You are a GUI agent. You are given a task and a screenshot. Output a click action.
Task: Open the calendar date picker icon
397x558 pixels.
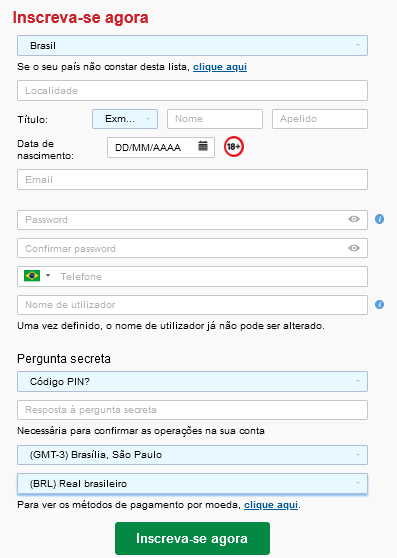click(203, 146)
